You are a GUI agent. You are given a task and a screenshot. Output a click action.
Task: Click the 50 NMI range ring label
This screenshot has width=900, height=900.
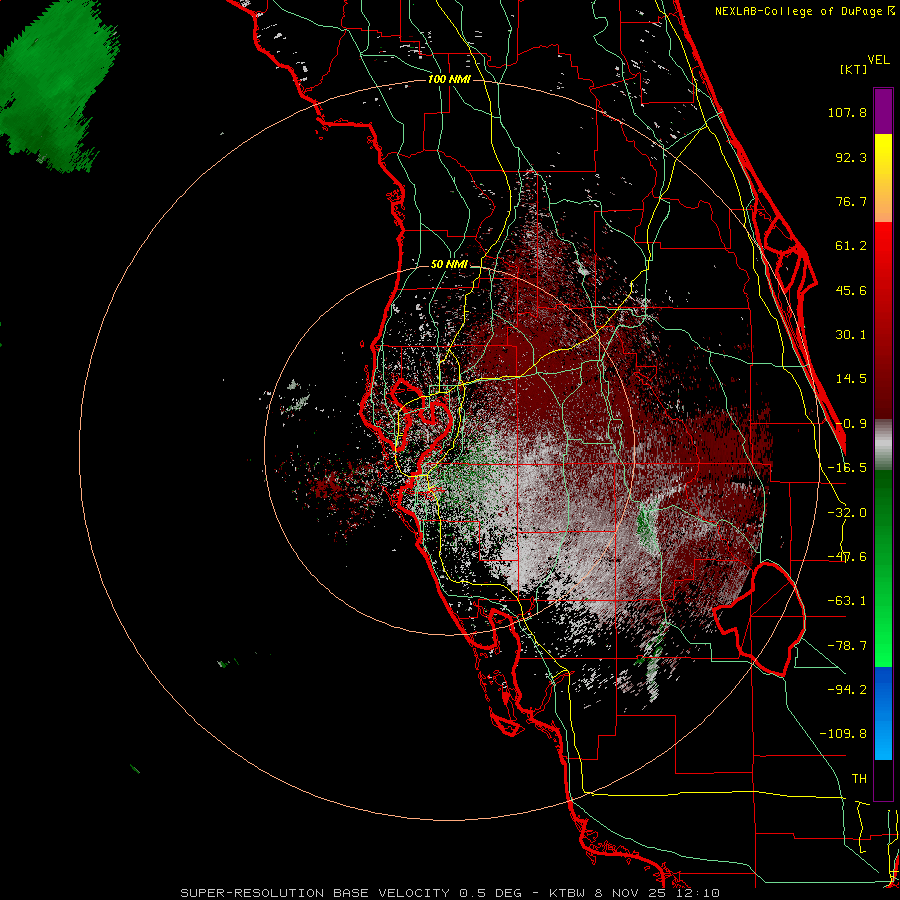[x=449, y=265]
